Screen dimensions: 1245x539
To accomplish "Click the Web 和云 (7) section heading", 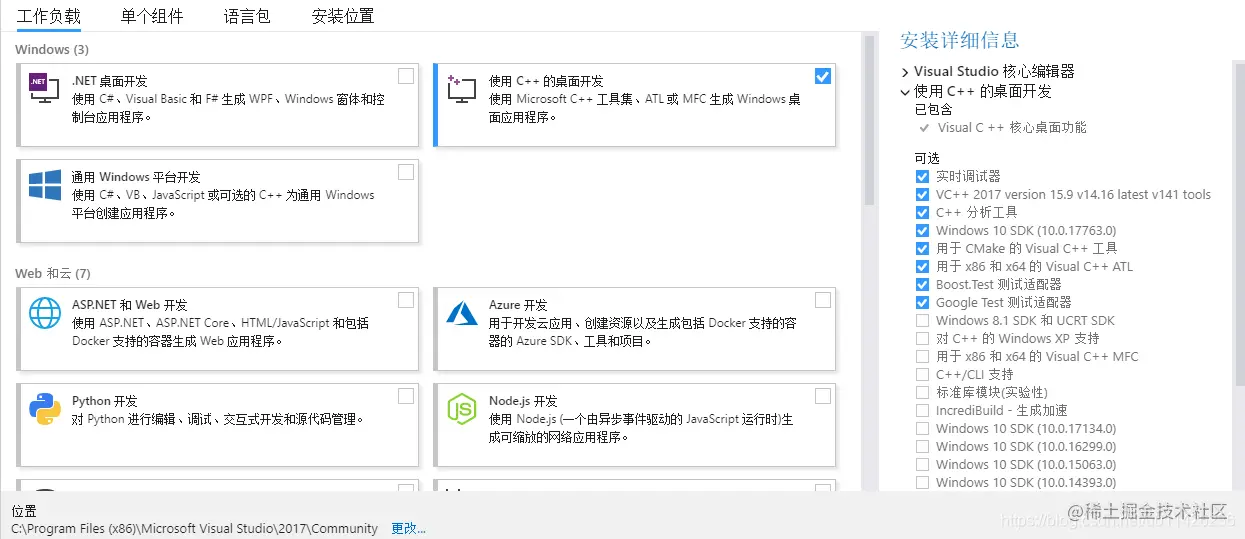I will pos(53,273).
